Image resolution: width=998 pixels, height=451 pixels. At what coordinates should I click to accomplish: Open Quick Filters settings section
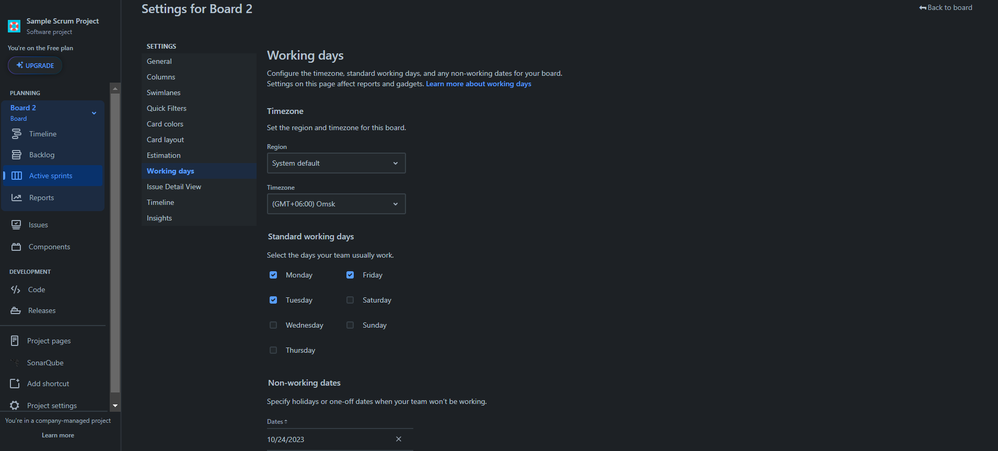coord(199,109)
